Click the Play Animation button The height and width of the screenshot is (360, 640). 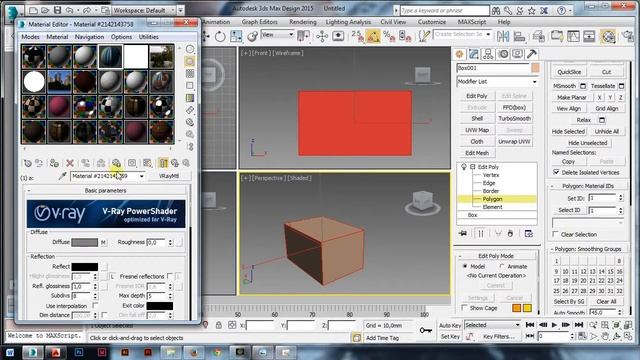click(554, 325)
